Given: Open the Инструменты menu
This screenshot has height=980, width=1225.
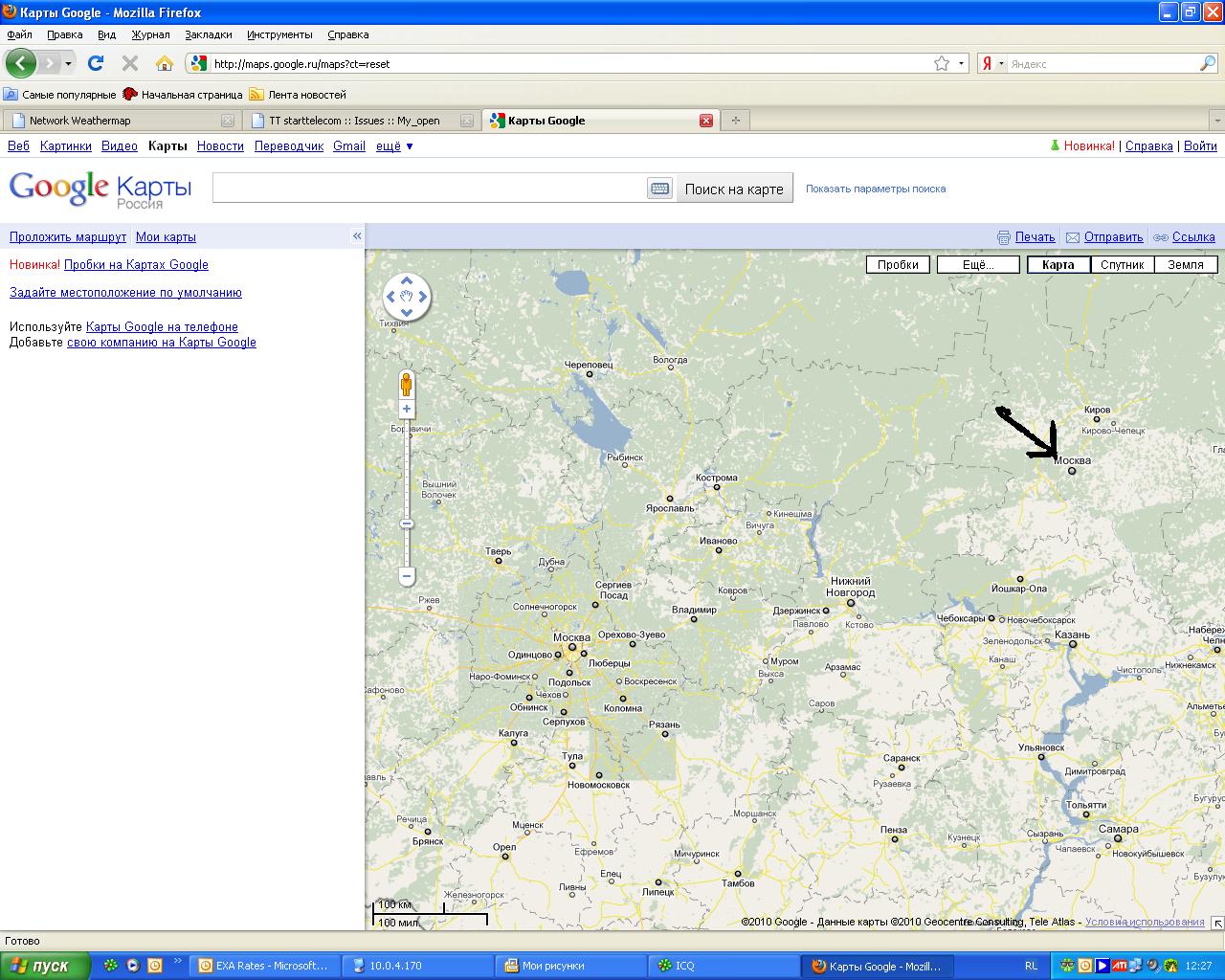Looking at the screenshot, I should (x=279, y=34).
